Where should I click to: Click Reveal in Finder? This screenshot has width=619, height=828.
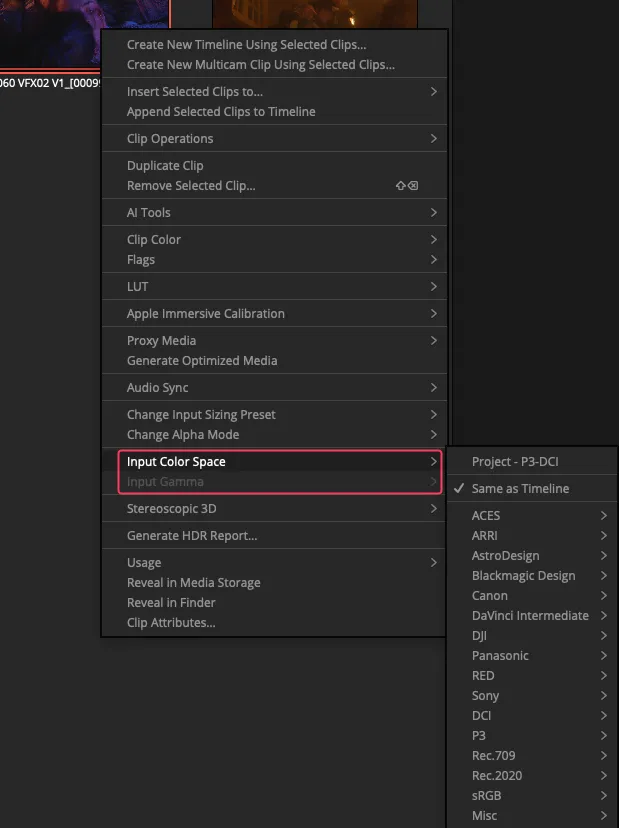171,603
